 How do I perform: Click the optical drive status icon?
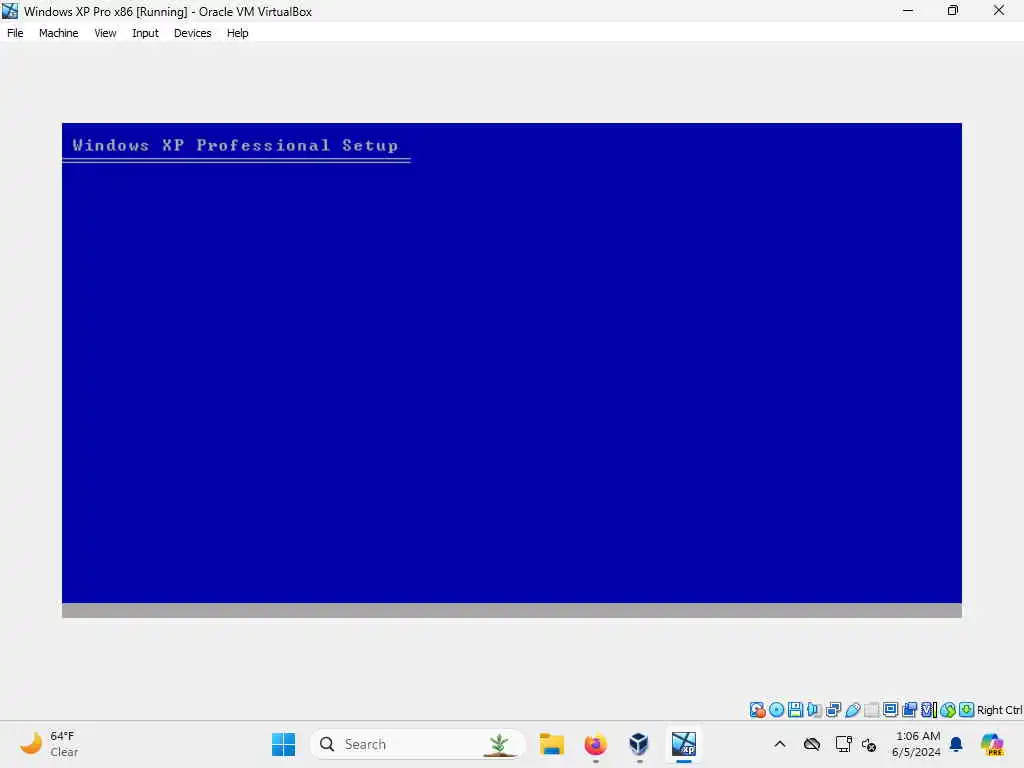click(776, 710)
